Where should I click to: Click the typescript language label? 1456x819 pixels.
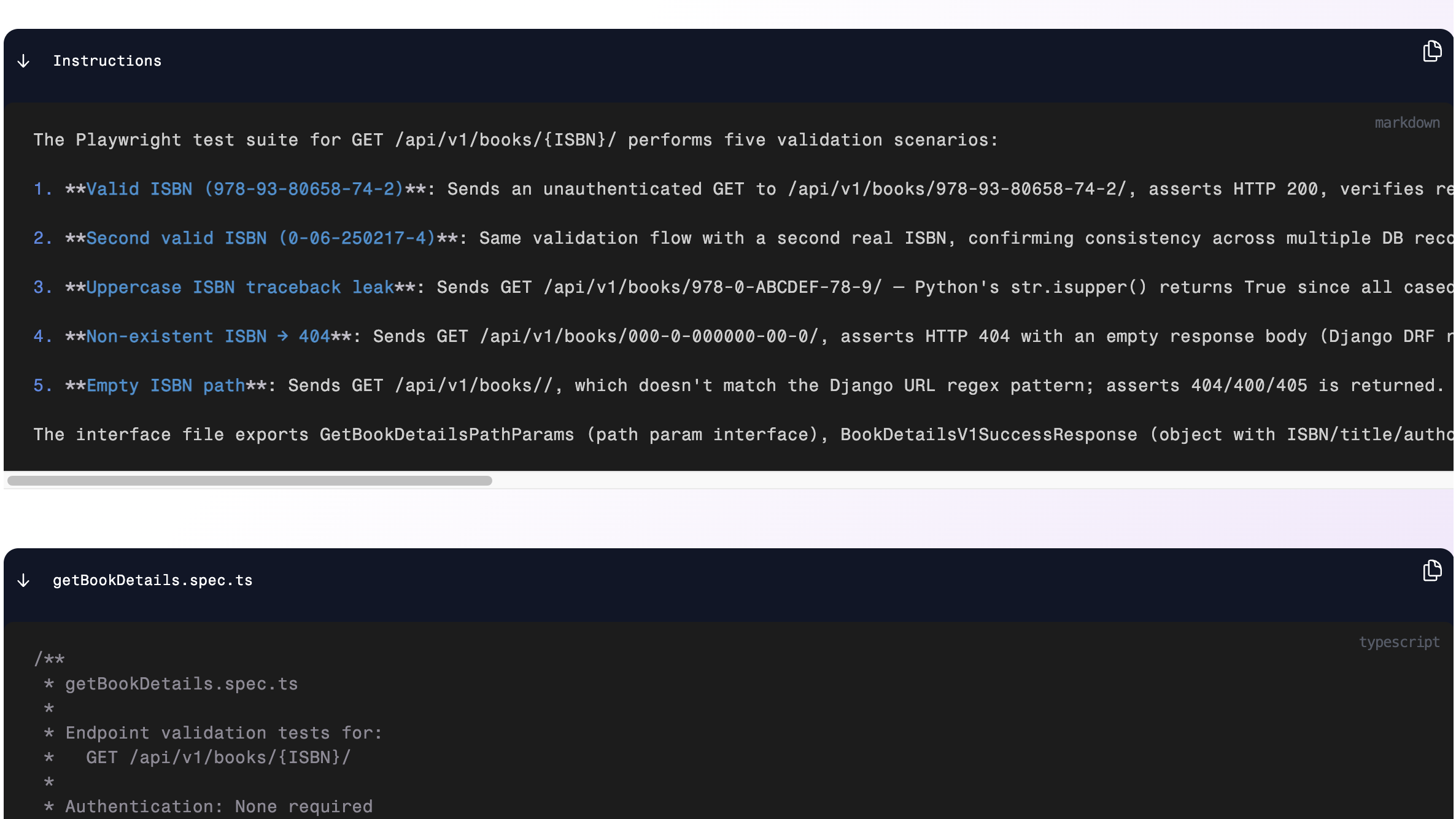pyautogui.click(x=1399, y=642)
